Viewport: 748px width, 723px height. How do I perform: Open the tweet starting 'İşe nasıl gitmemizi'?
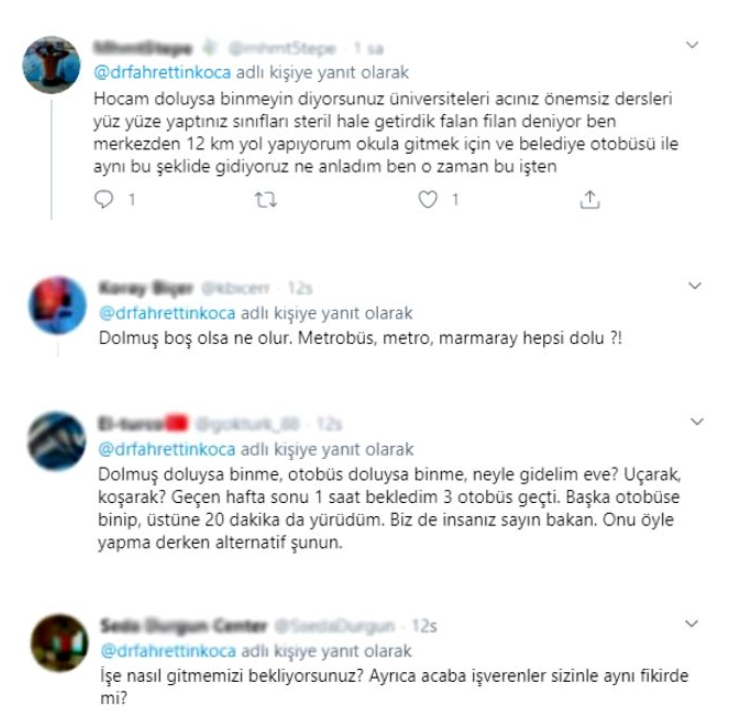[395, 687]
